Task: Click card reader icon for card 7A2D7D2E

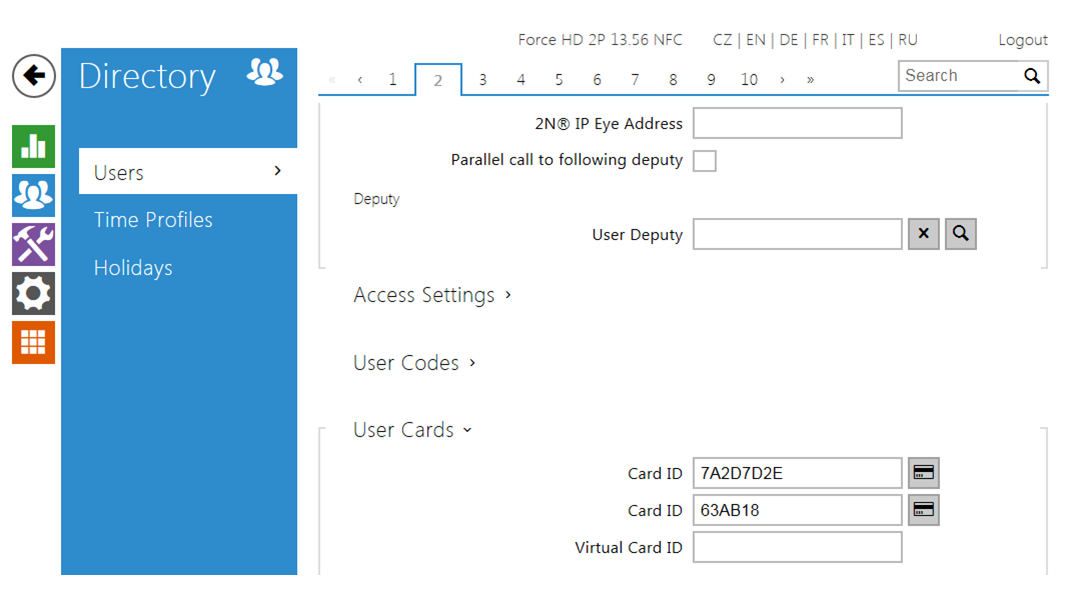Action: (923, 473)
